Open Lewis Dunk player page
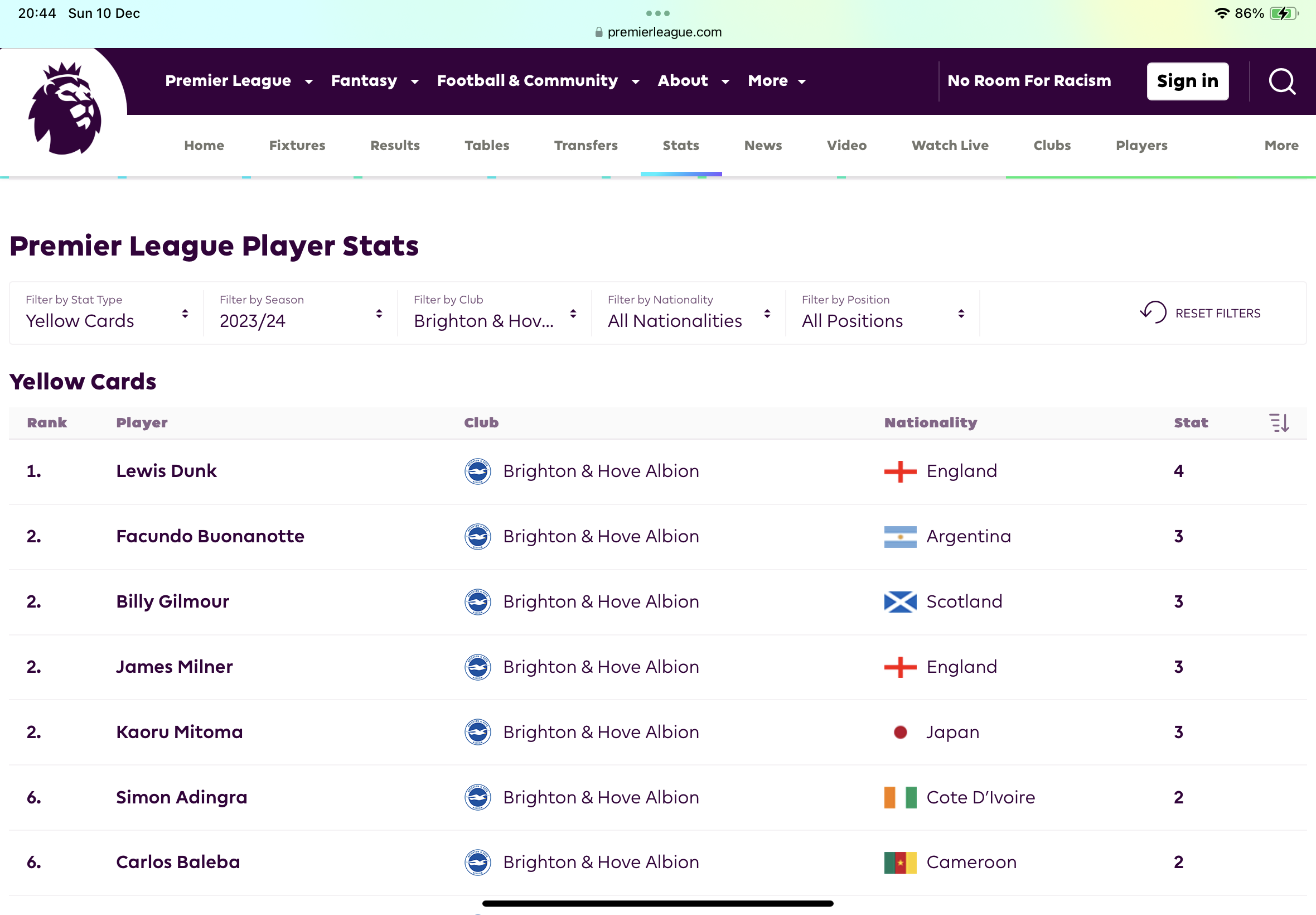This screenshot has width=1316, height=915. pos(166,471)
